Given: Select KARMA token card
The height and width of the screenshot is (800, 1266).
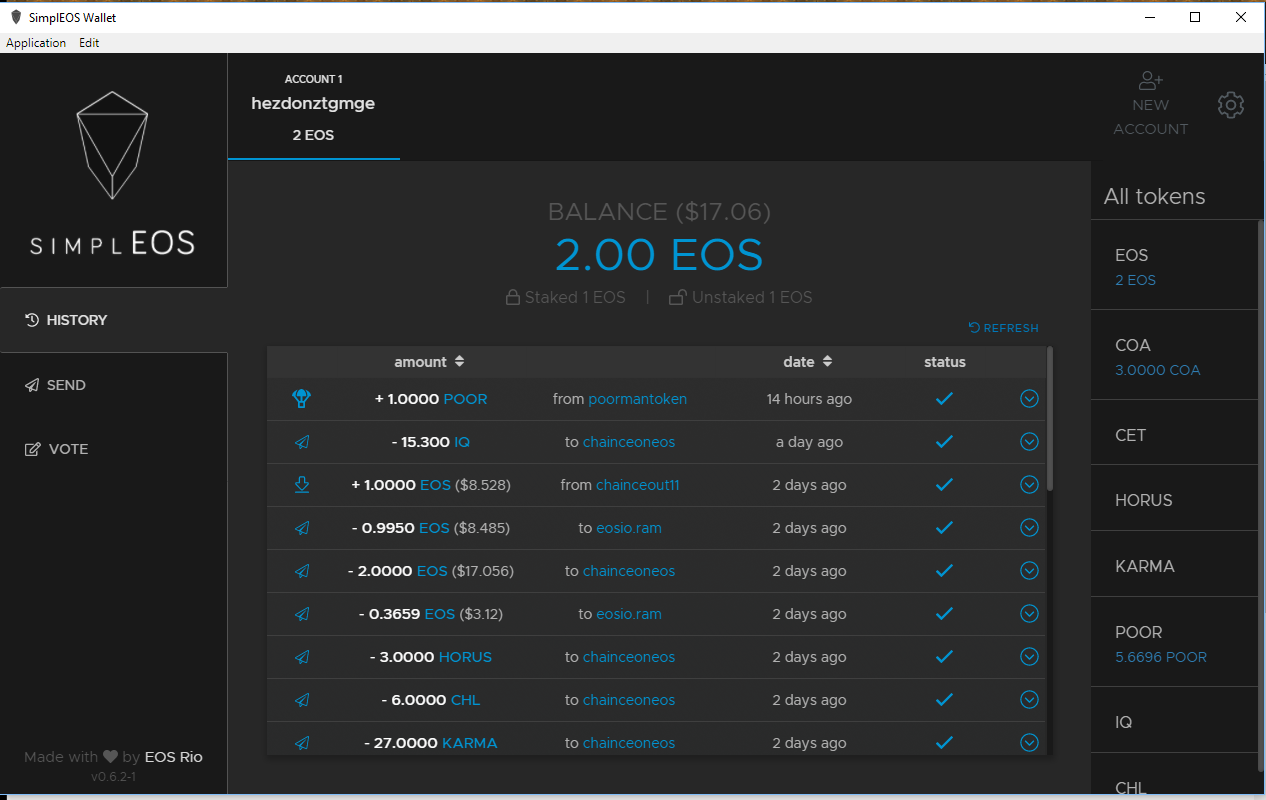Looking at the screenshot, I should (1174, 564).
